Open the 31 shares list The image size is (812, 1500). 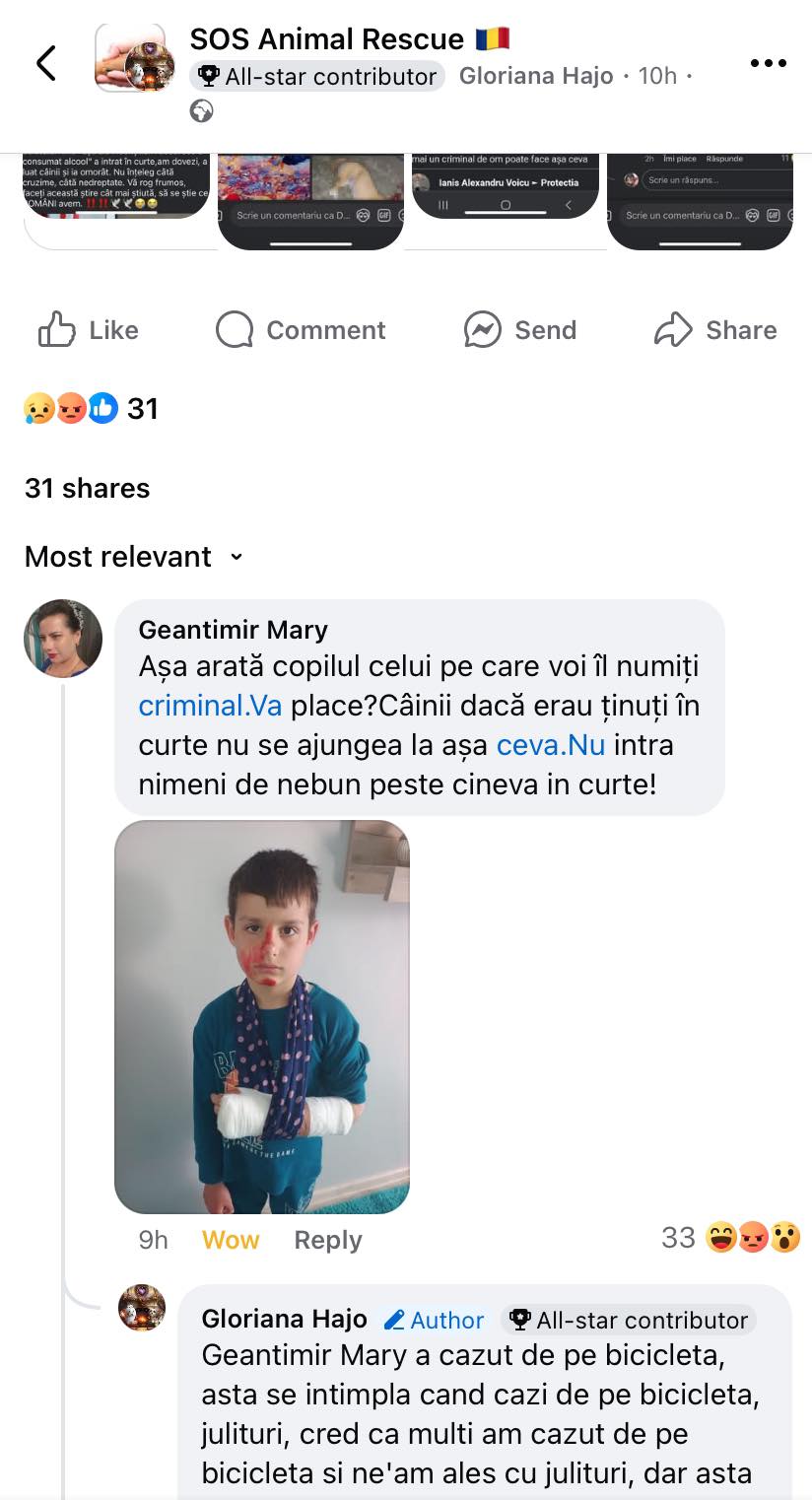click(x=87, y=488)
